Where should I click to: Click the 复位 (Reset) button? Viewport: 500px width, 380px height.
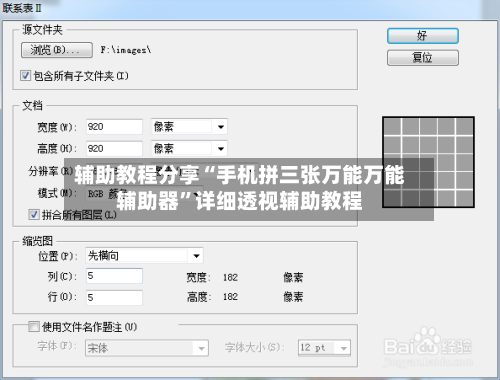tap(423, 58)
